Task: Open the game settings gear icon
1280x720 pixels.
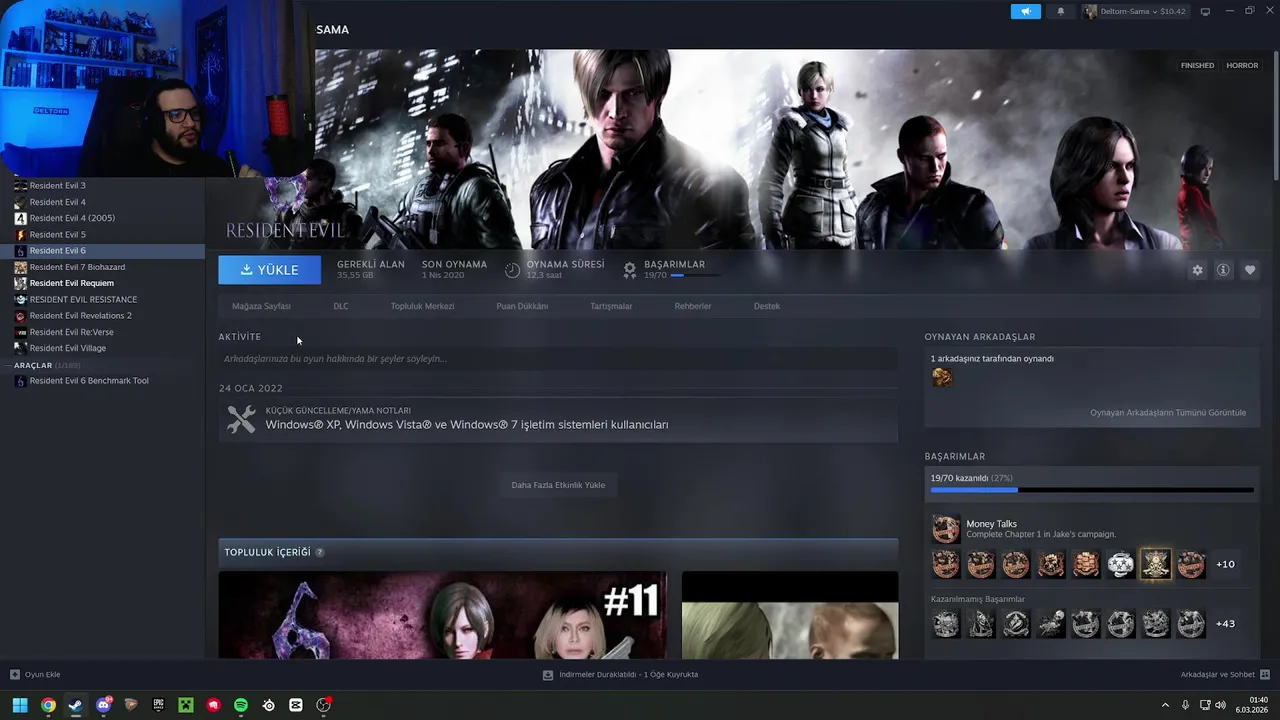Action: point(1197,270)
